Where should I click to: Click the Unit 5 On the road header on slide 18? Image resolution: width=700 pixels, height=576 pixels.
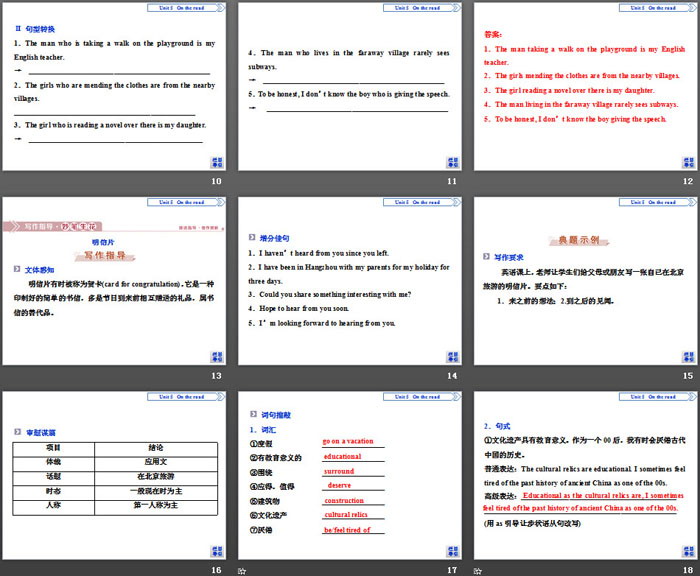tap(657, 397)
